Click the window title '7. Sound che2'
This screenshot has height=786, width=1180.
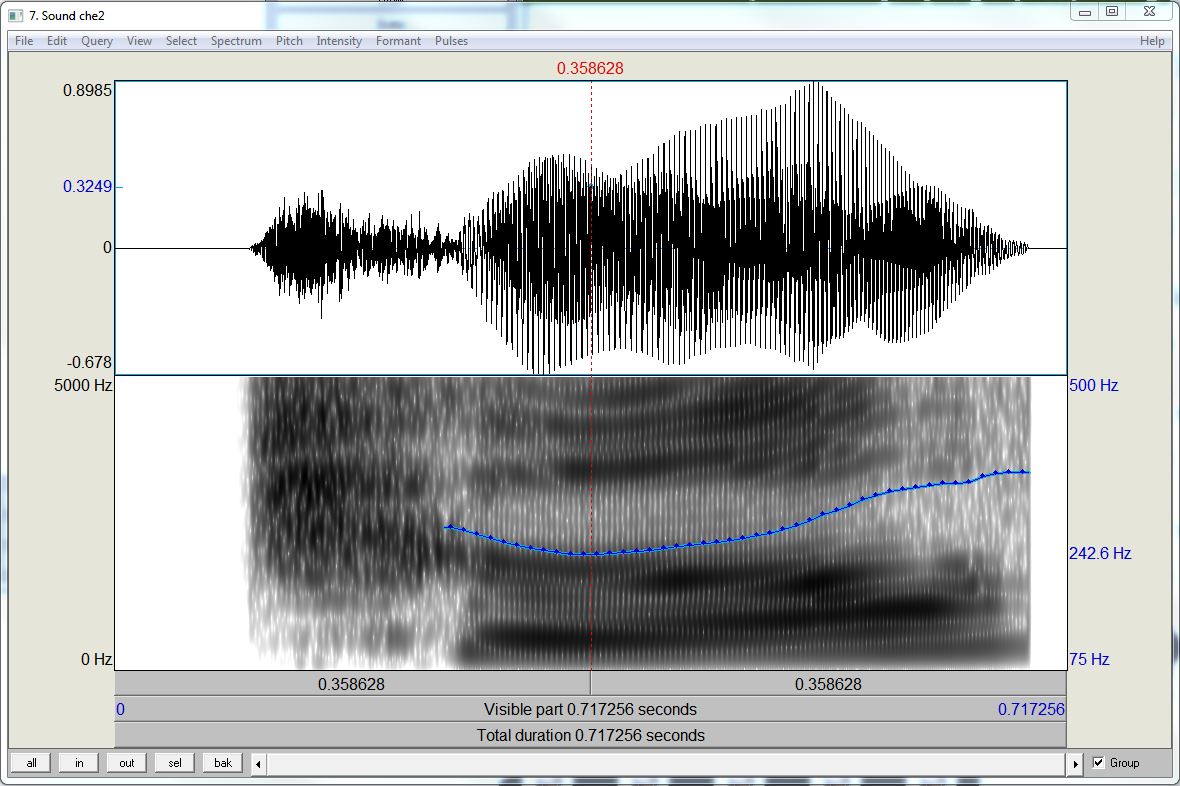pos(67,15)
